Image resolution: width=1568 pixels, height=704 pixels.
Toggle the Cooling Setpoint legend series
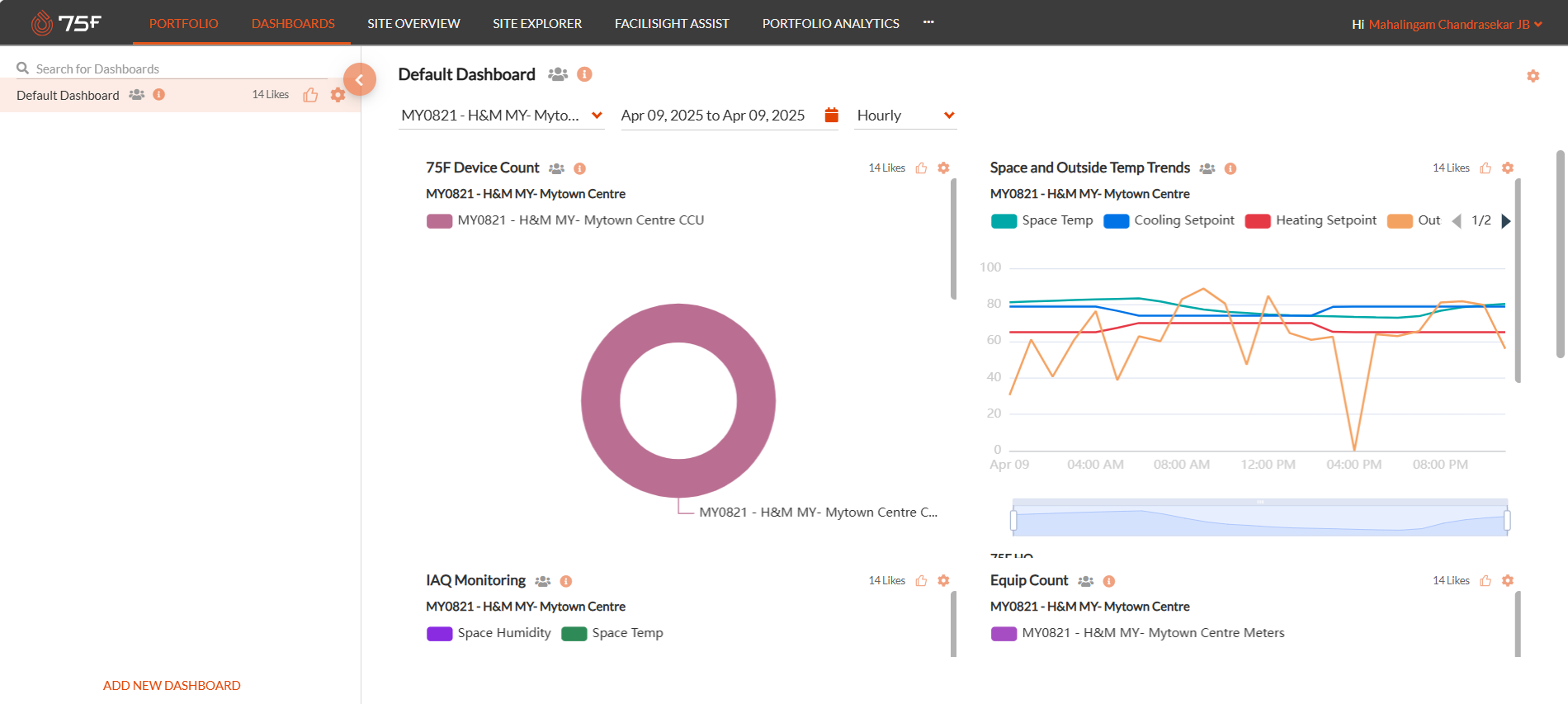(1169, 220)
